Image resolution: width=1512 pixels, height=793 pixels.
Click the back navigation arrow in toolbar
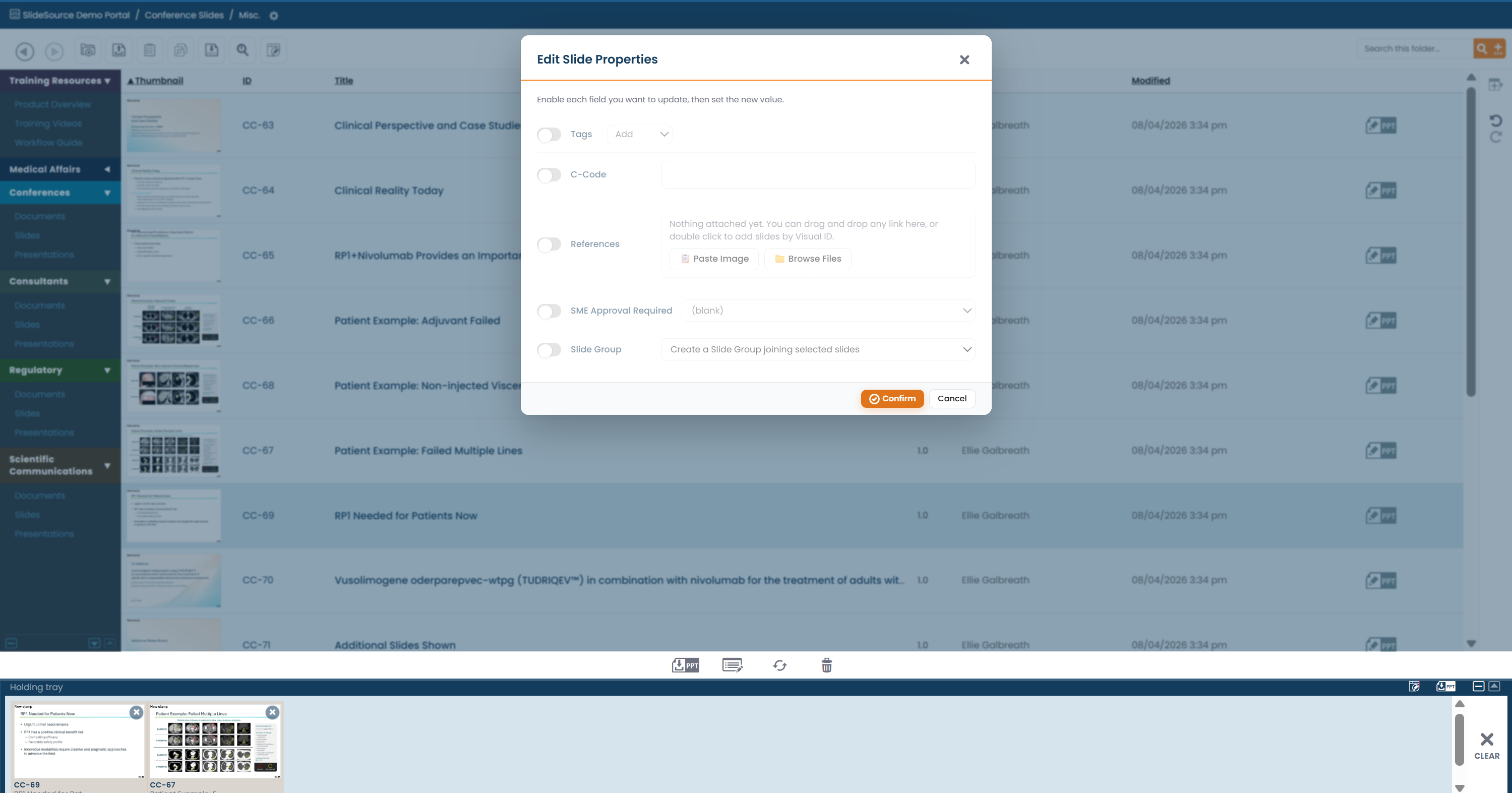tap(25, 51)
